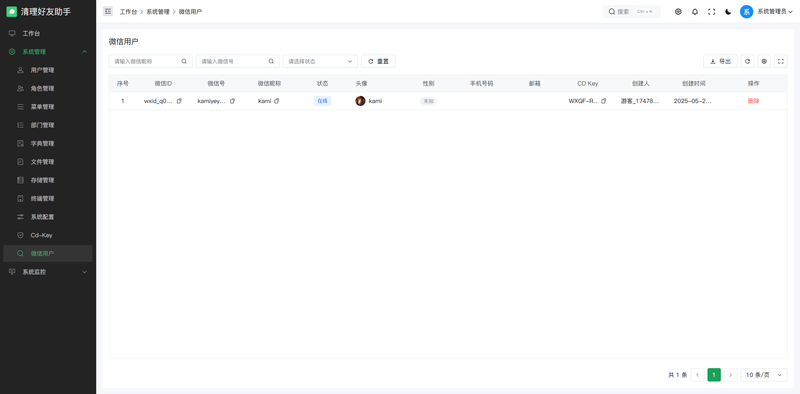
Task: Select page 1 in pagination
Action: click(714, 375)
